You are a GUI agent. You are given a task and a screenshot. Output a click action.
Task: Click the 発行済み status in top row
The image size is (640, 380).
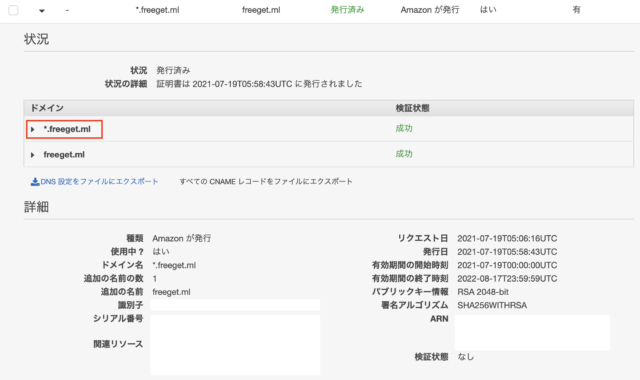347,10
